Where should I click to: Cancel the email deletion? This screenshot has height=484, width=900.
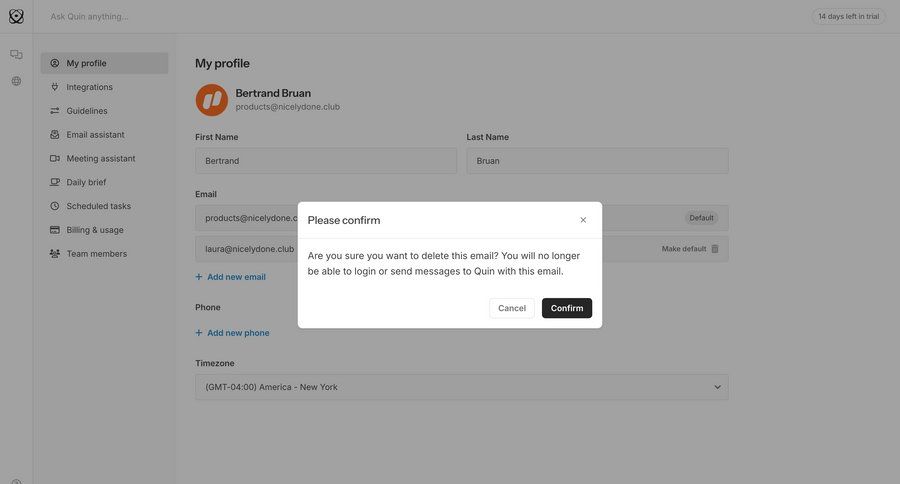(511, 308)
